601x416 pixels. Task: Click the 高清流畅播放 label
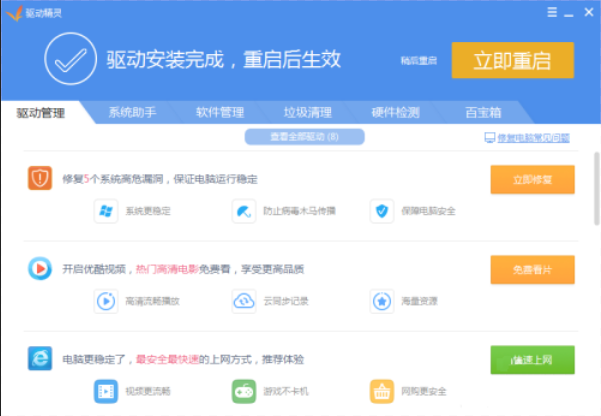coord(153,301)
